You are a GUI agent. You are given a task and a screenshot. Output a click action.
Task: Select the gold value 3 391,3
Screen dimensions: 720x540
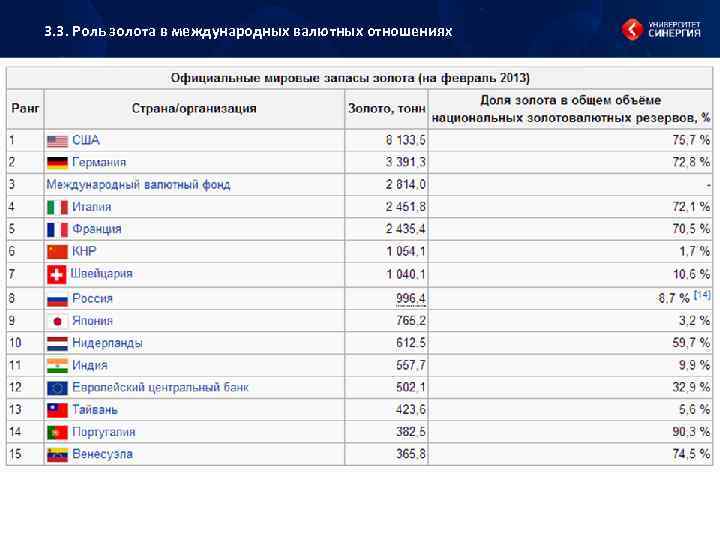coord(405,162)
